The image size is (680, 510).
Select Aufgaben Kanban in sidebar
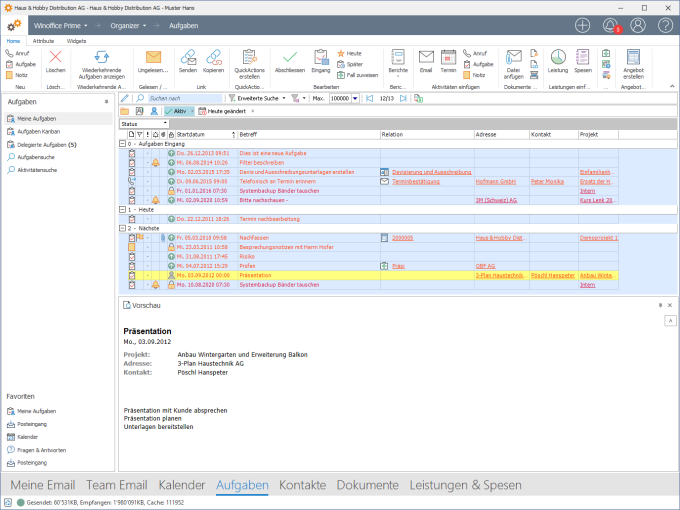[38, 132]
